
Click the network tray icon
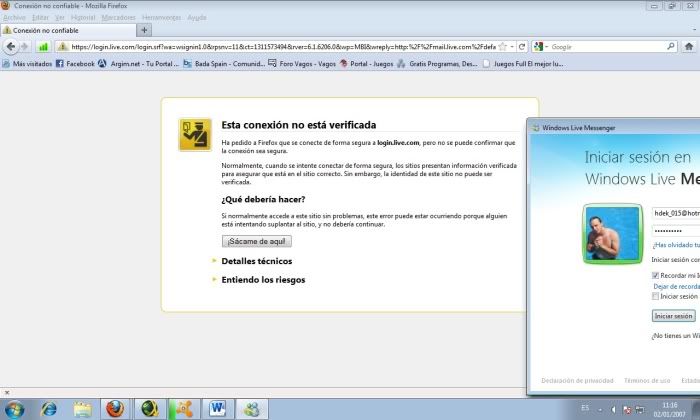point(640,409)
